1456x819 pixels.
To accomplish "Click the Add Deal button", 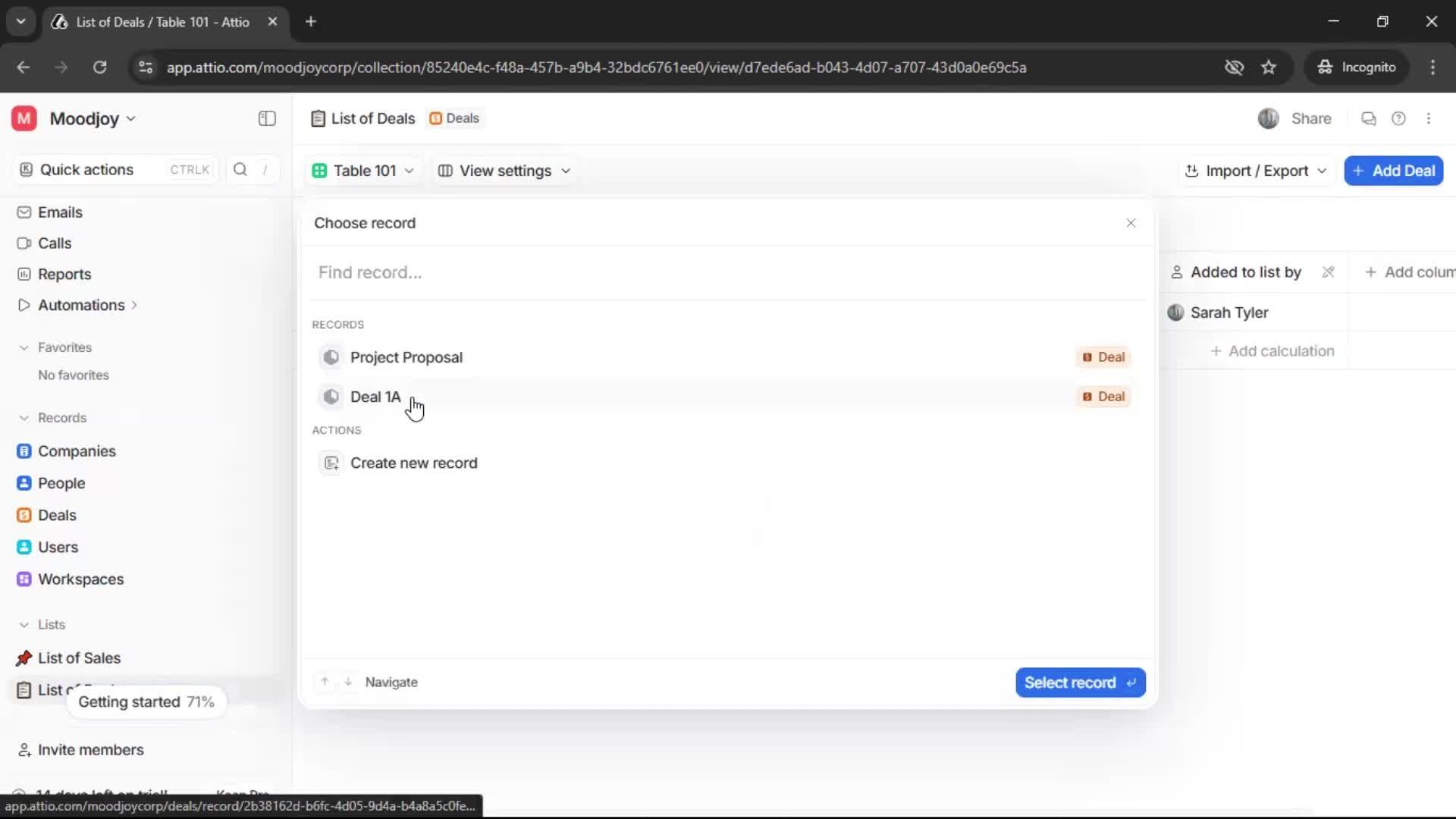I will [x=1393, y=171].
